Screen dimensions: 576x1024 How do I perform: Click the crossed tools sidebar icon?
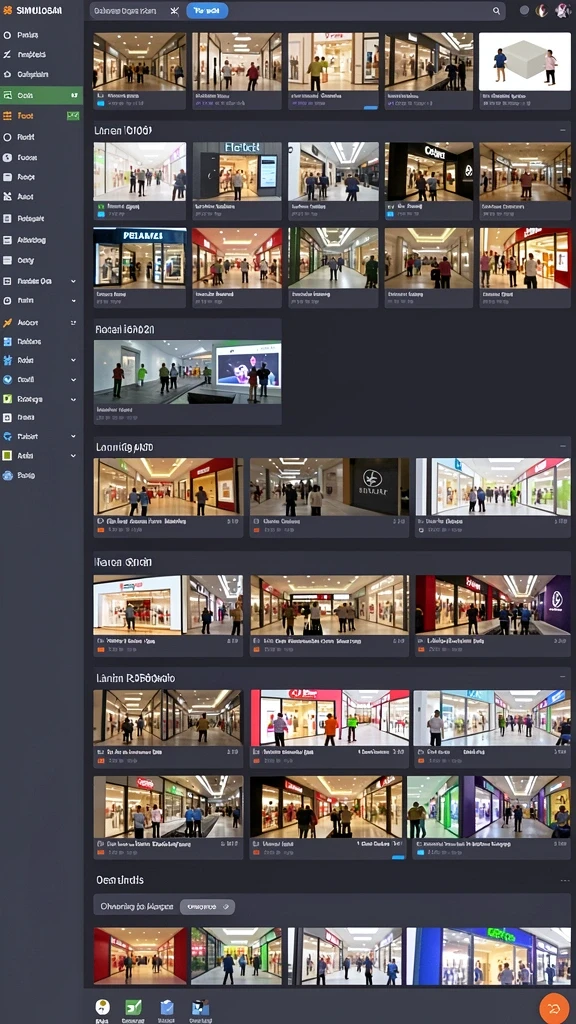point(7,196)
